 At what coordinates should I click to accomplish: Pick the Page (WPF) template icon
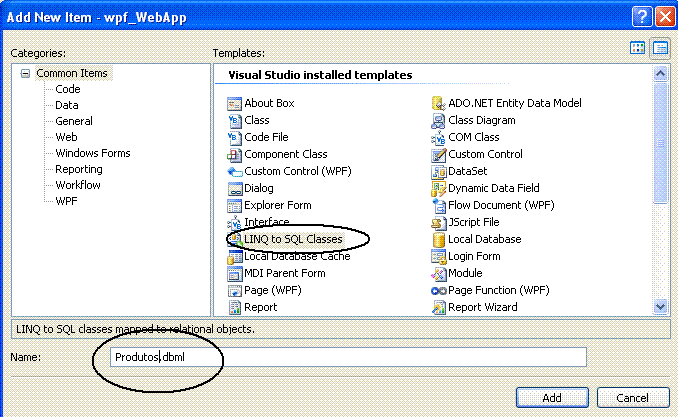pos(234,291)
